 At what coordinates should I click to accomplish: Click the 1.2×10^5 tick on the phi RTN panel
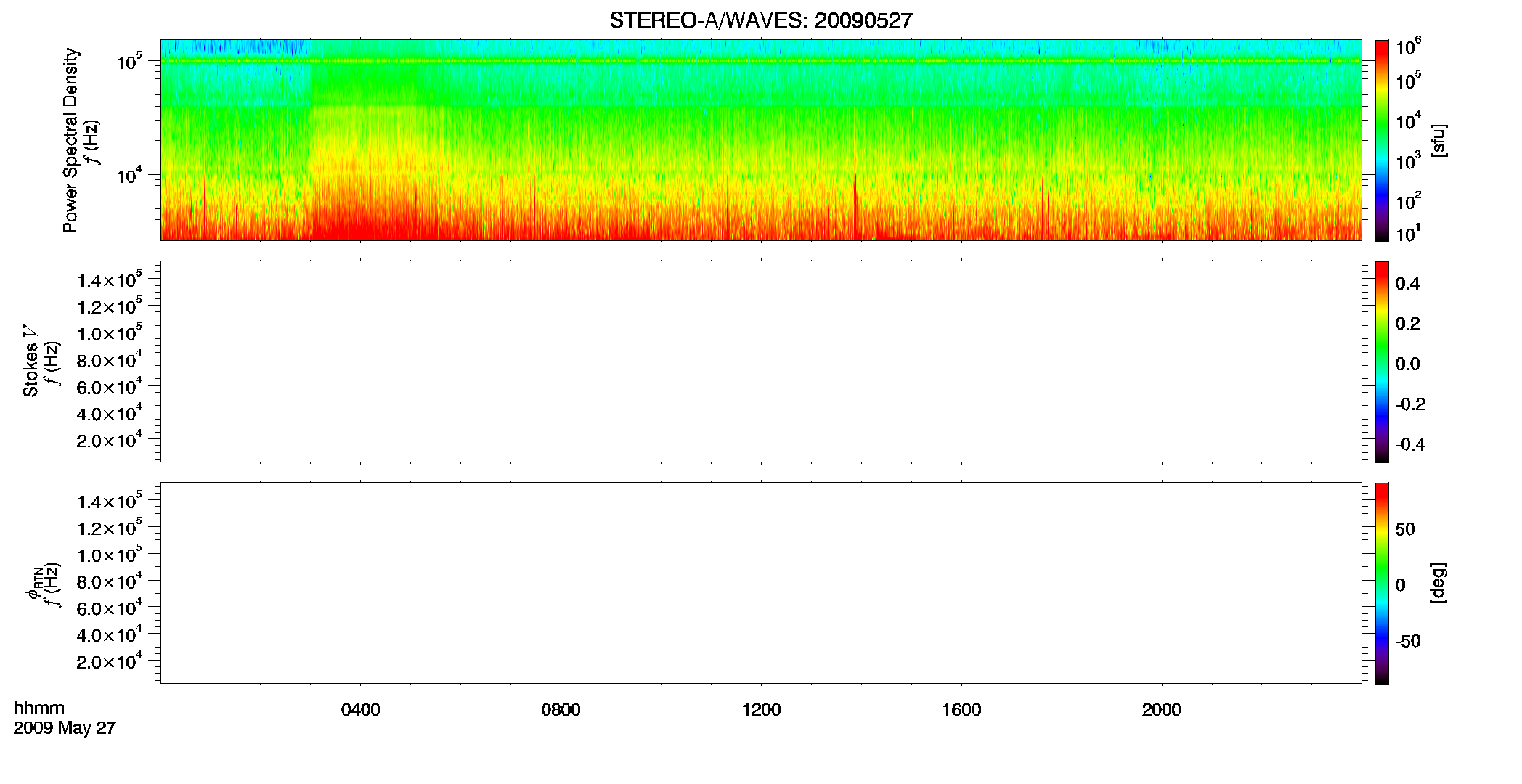click(x=110, y=528)
